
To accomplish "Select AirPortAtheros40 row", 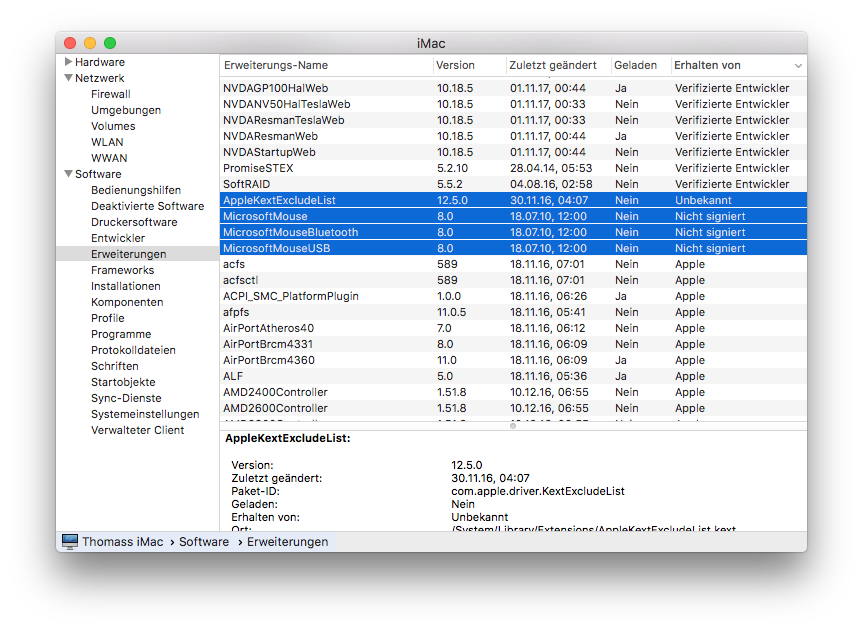I will [513, 328].
